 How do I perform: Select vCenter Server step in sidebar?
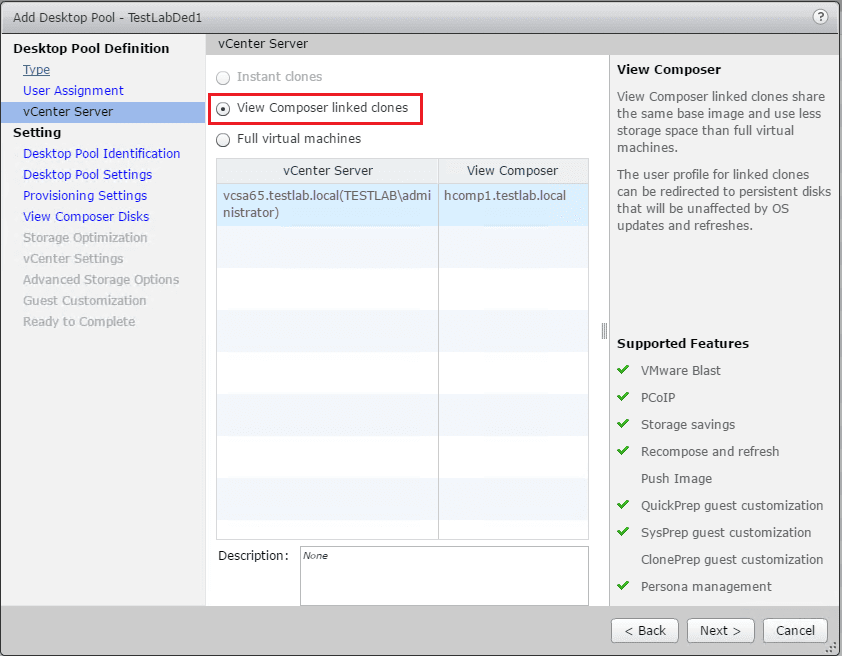(103, 112)
